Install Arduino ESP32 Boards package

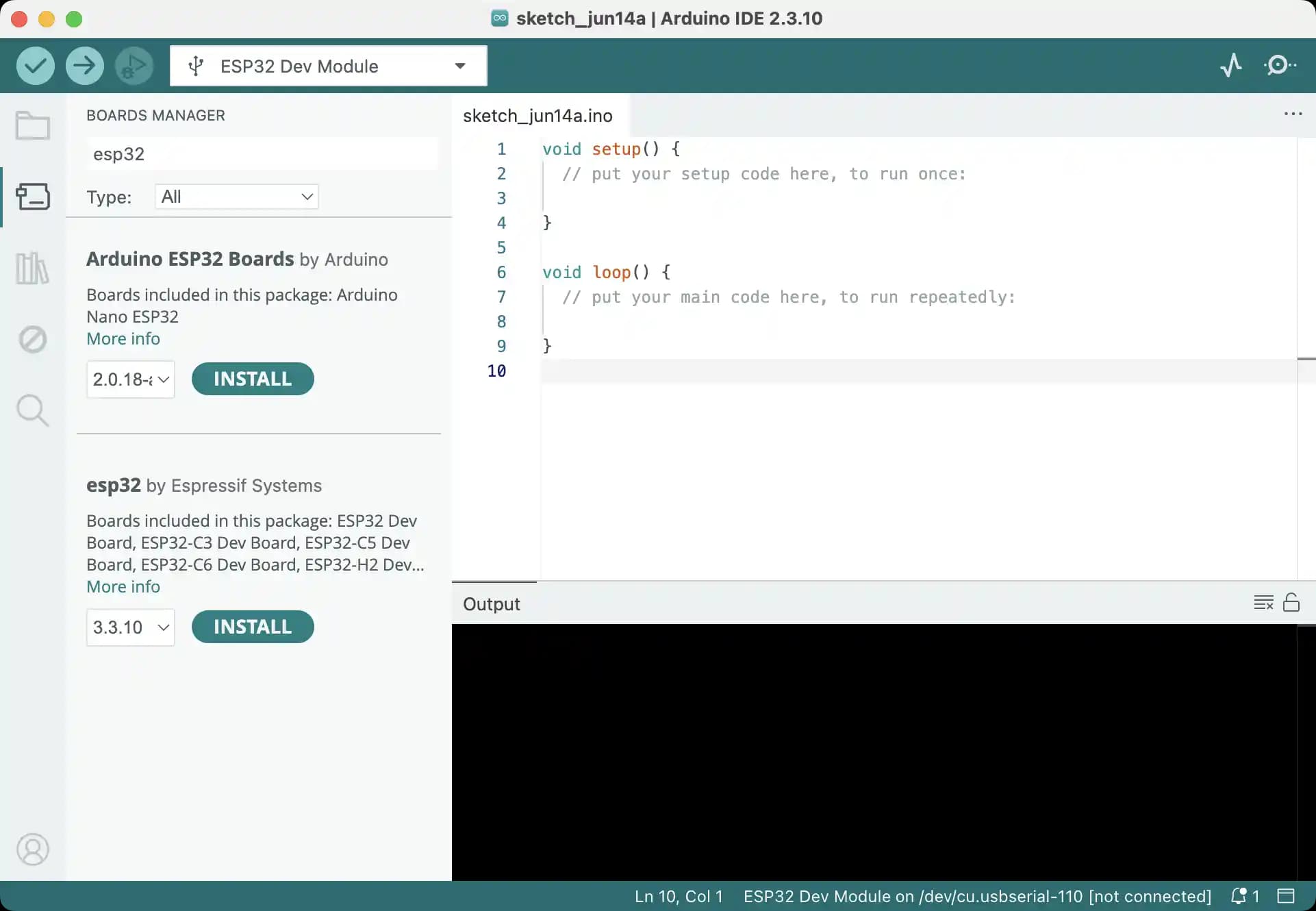(x=253, y=379)
